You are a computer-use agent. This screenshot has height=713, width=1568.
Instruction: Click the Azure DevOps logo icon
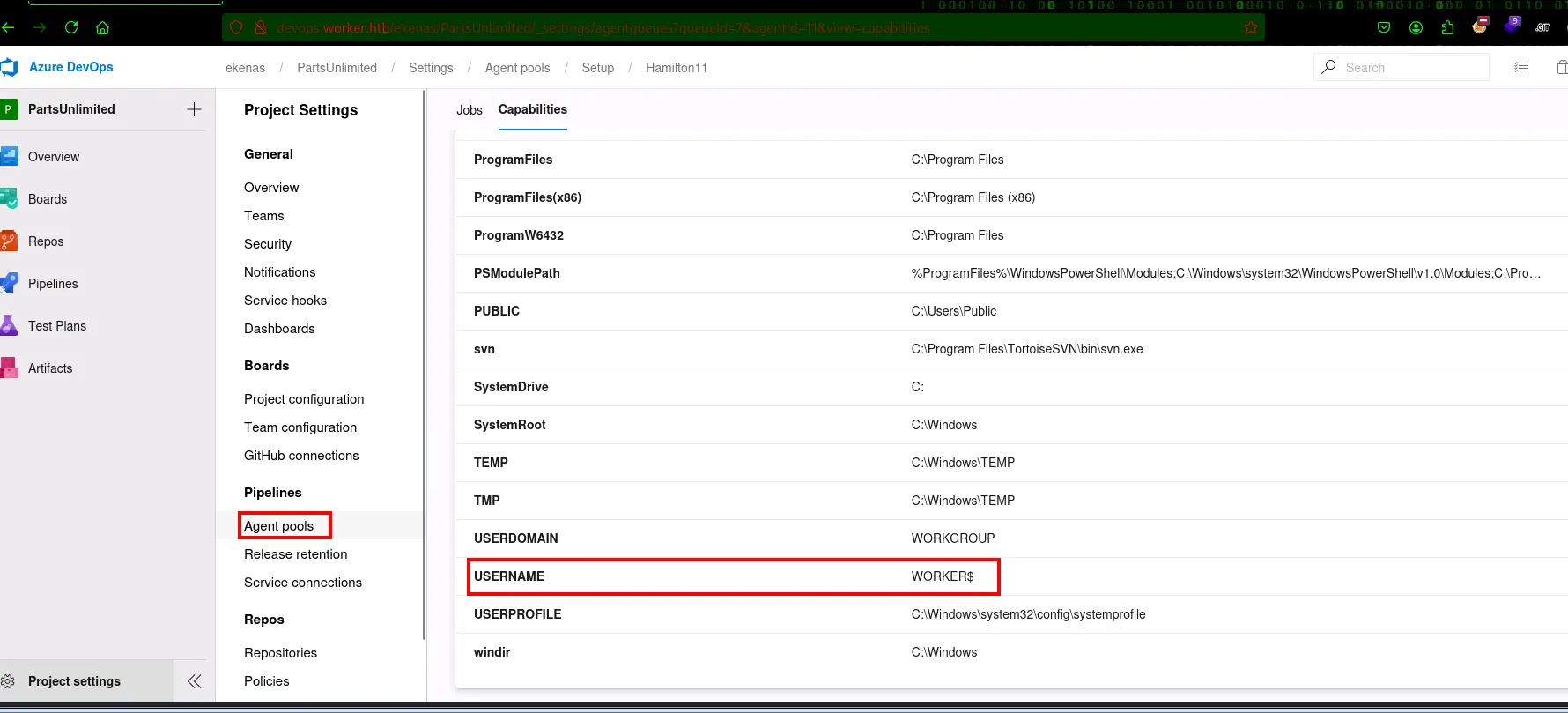10,67
